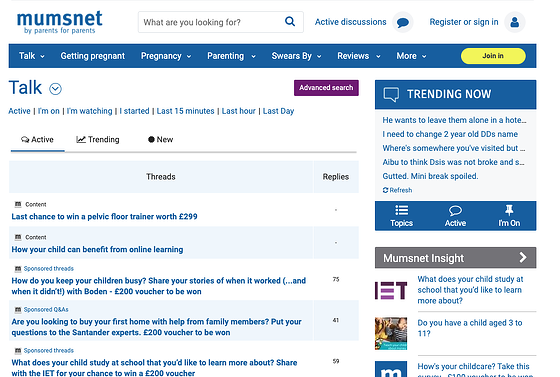Screen dimensions: 560x377
Task: Open trending 'He wants to leave them alone in a hote...'
Action: (x=454, y=120)
